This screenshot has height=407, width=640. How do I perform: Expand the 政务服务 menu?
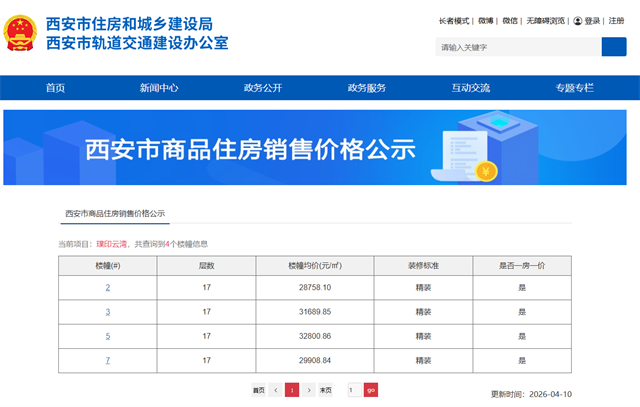(x=367, y=88)
